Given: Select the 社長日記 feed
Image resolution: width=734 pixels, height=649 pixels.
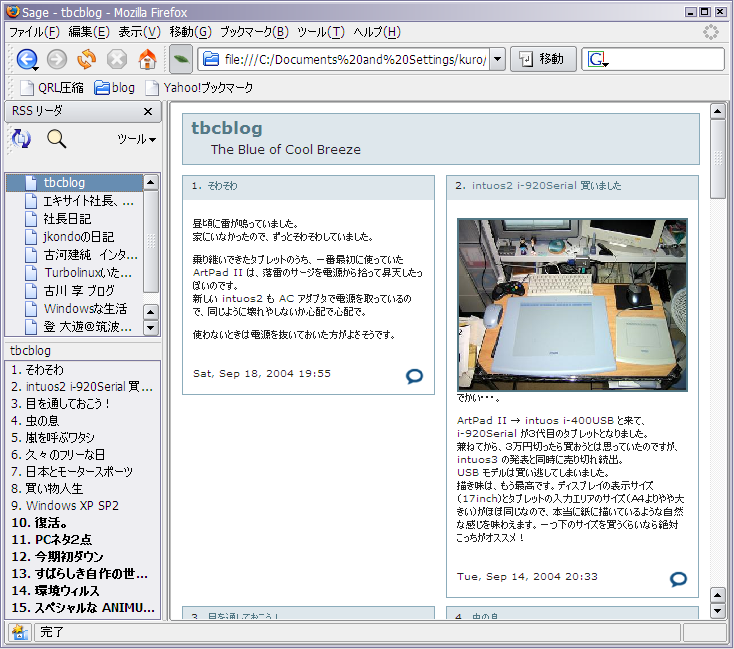Looking at the screenshot, I should 74,219.
